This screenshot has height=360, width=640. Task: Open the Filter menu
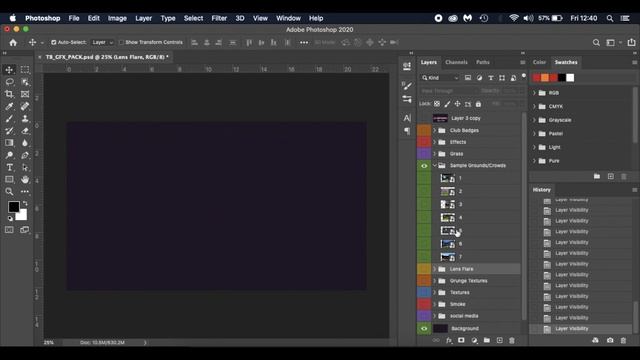click(219, 18)
